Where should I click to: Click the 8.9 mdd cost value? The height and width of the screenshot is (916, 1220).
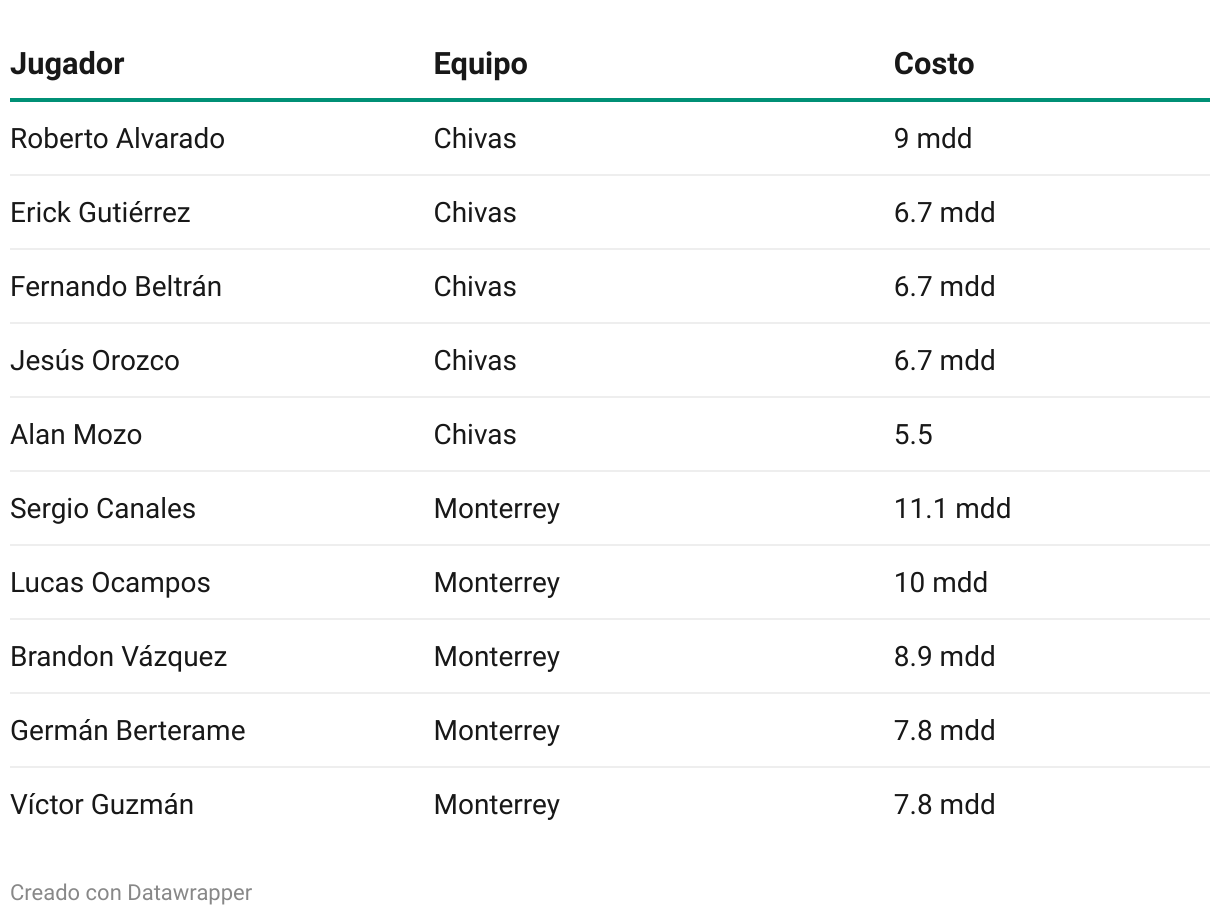click(945, 656)
